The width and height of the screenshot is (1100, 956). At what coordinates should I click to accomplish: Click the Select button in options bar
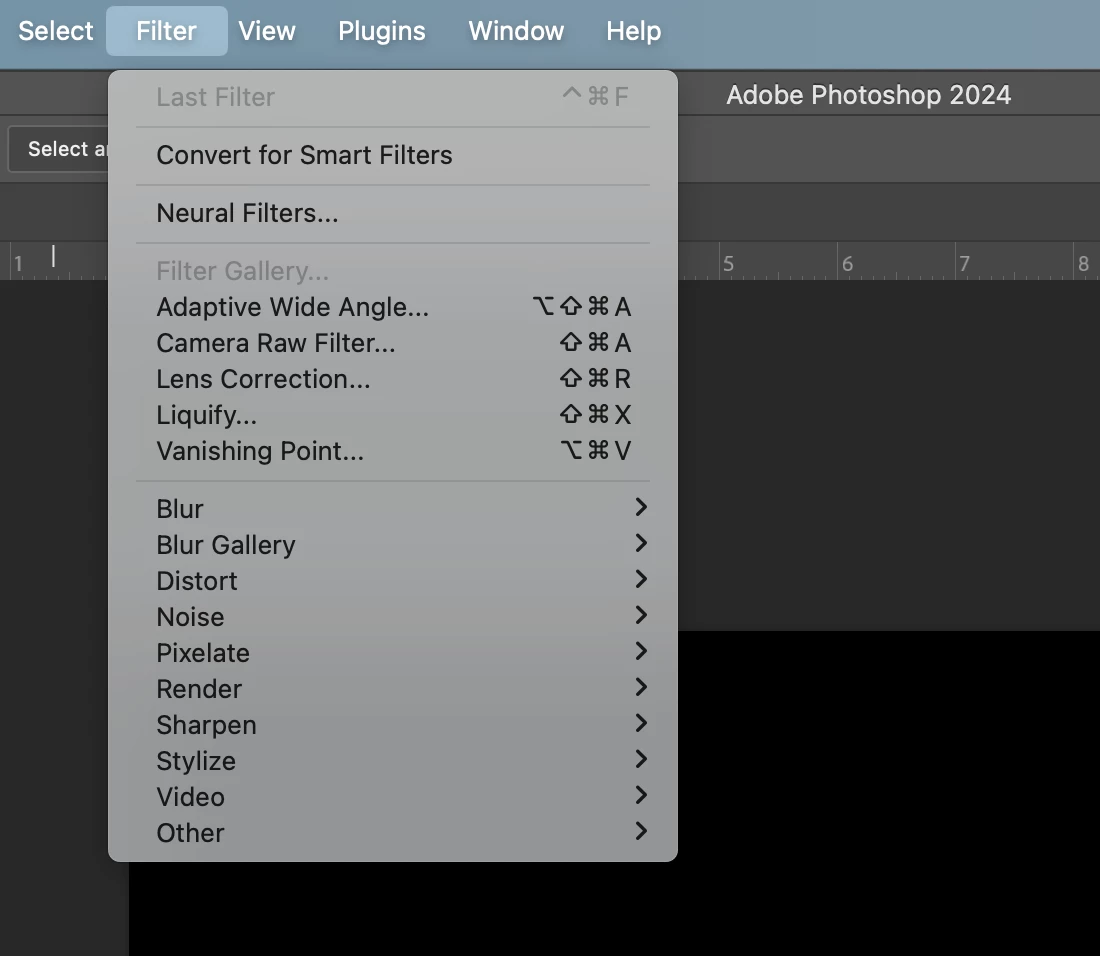(58, 149)
